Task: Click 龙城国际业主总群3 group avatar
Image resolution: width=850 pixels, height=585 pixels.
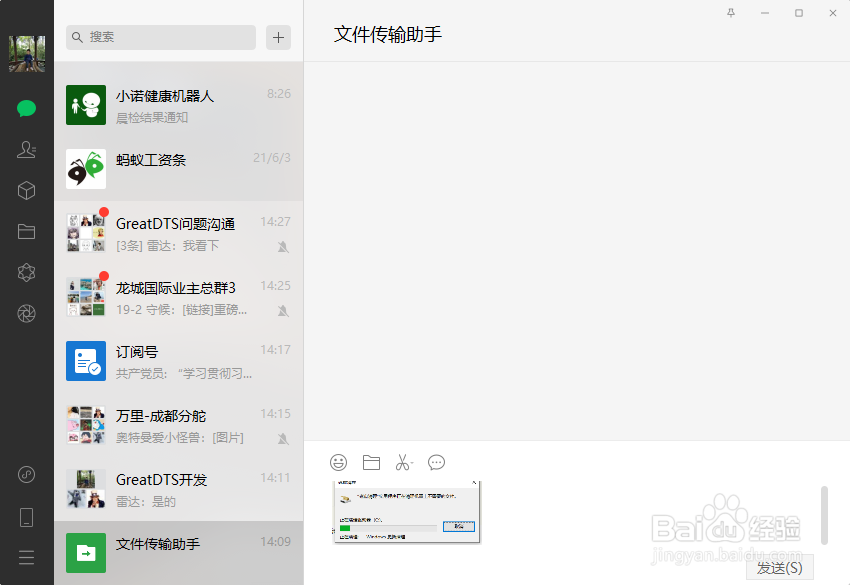Action: point(86,297)
